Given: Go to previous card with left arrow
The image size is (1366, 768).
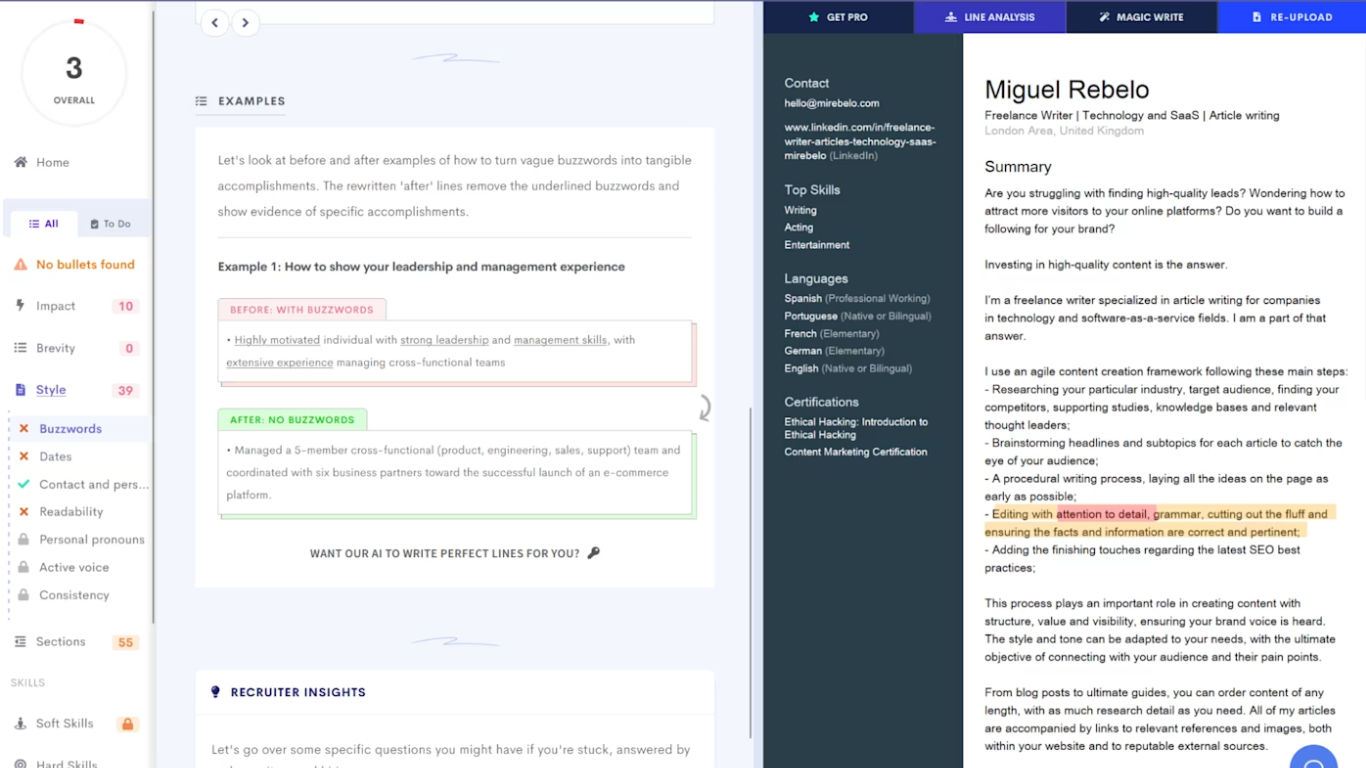Looking at the screenshot, I should [x=215, y=23].
